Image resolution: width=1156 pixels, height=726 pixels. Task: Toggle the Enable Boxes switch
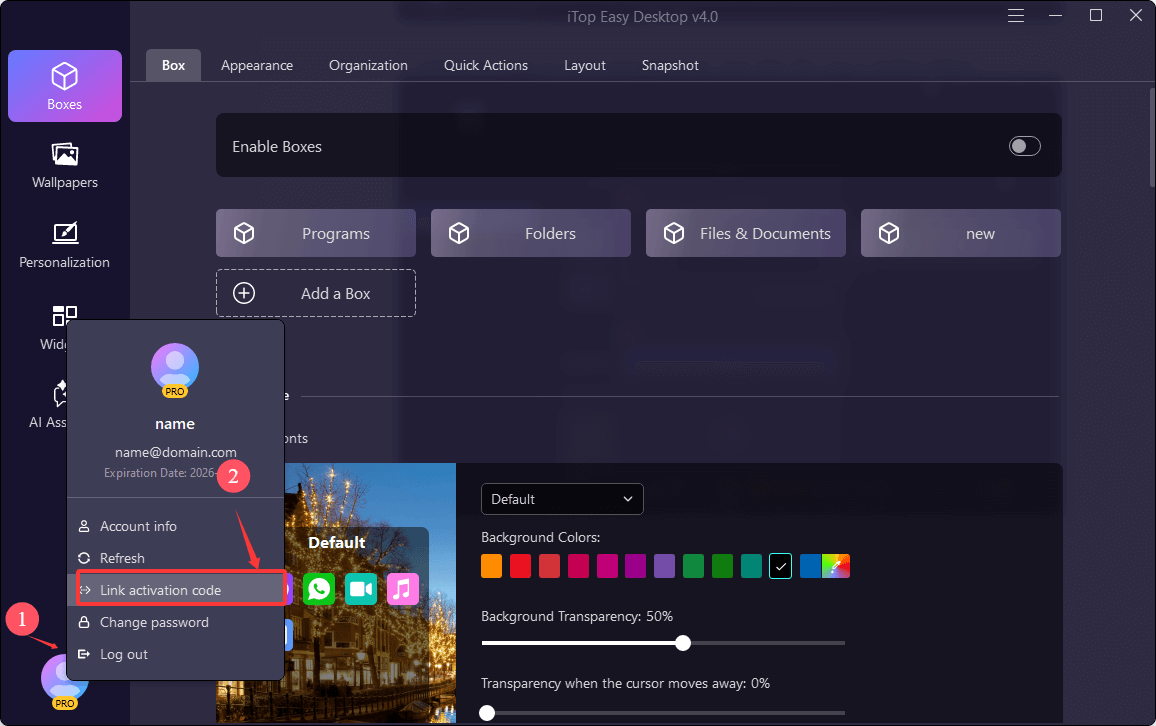1024,147
